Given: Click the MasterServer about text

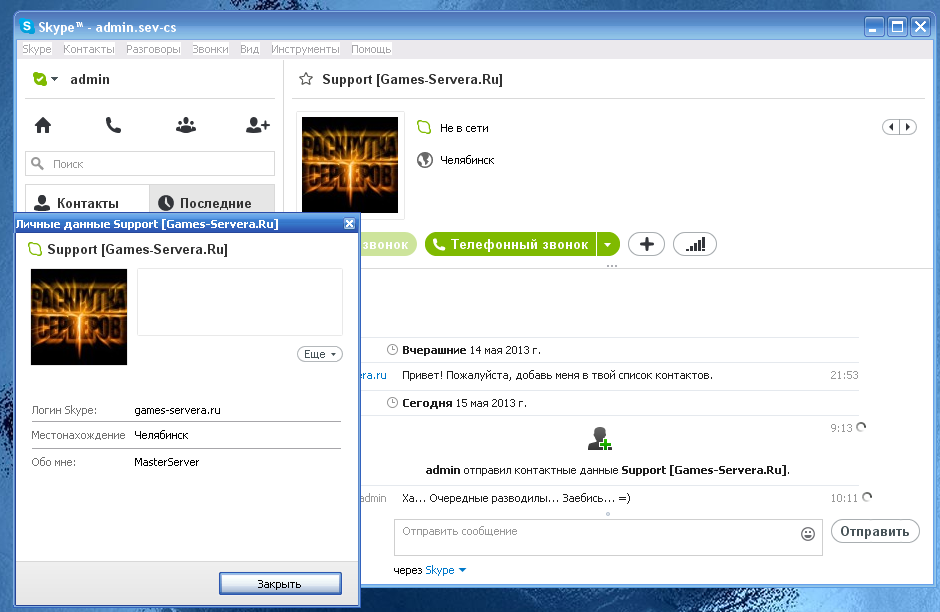Looking at the screenshot, I should [167, 462].
